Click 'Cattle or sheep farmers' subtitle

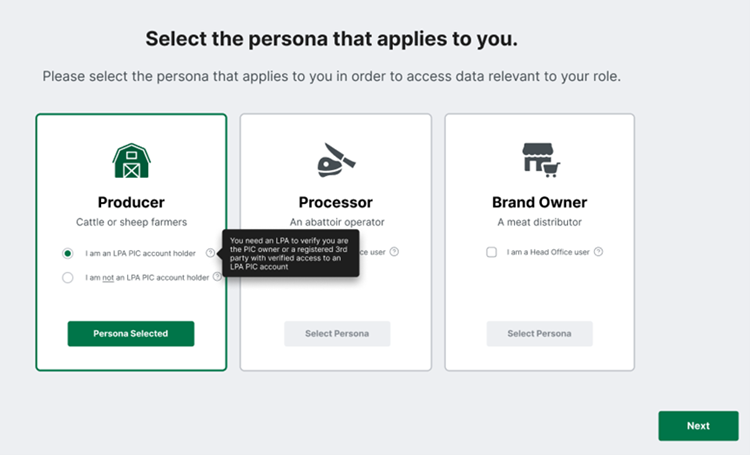(131, 222)
